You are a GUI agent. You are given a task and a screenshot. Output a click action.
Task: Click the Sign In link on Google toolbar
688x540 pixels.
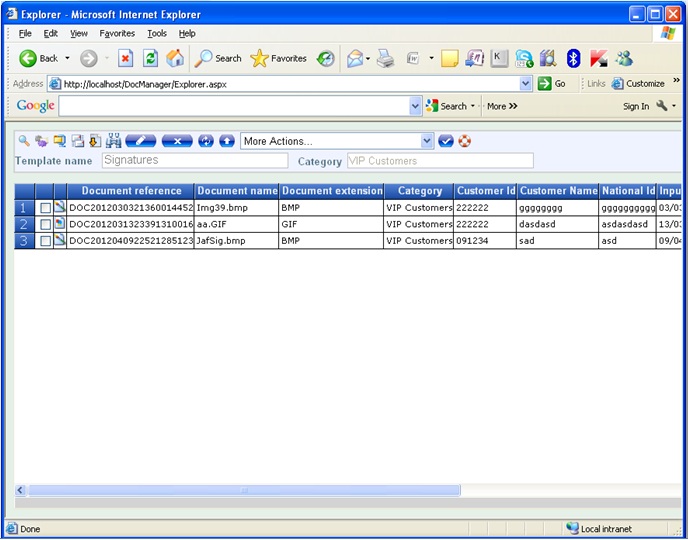pos(636,106)
